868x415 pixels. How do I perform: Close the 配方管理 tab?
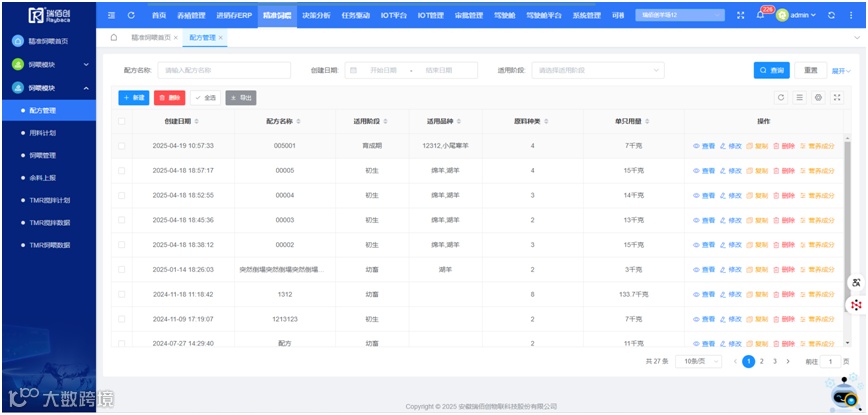tap(220, 38)
